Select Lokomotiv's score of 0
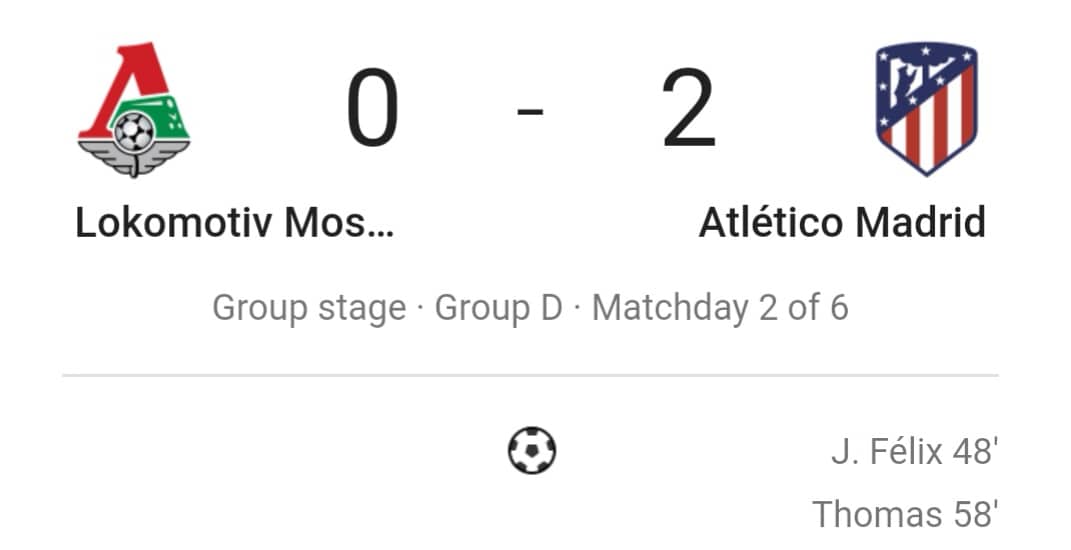The height and width of the screenshot is (550, 1071). (372, 108)
